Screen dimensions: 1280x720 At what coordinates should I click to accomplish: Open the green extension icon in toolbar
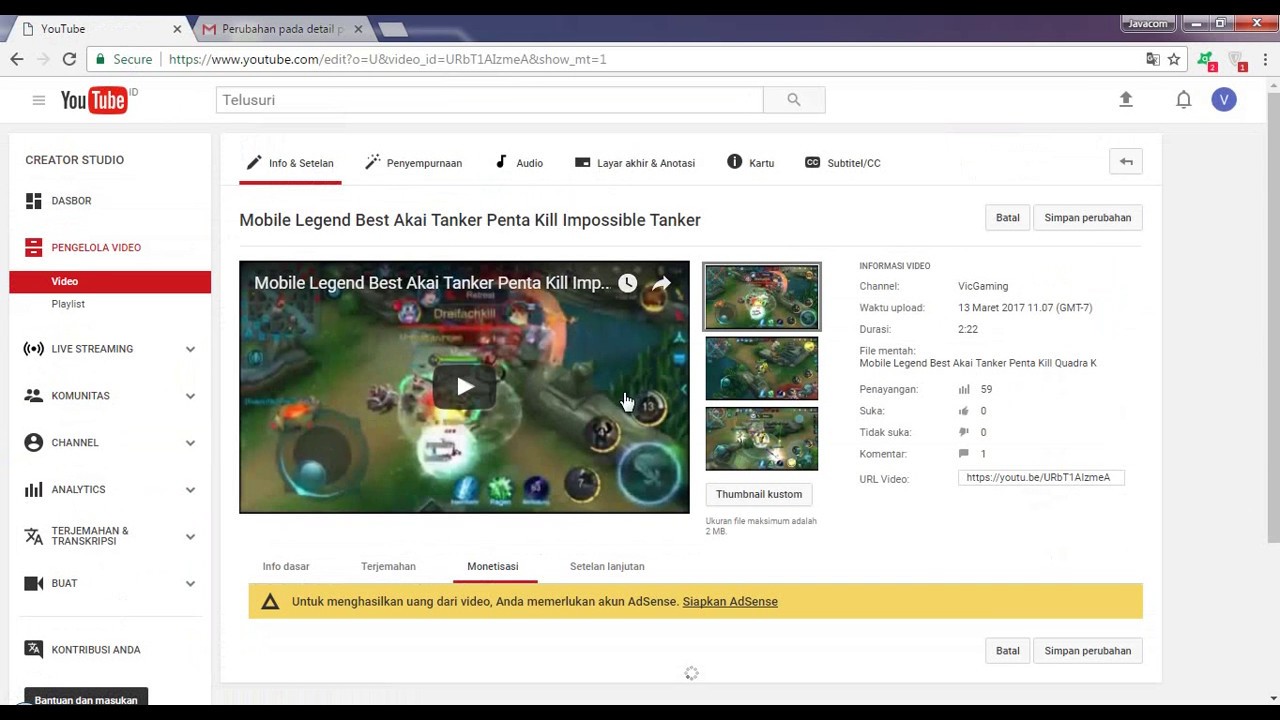pos(1206,60)
